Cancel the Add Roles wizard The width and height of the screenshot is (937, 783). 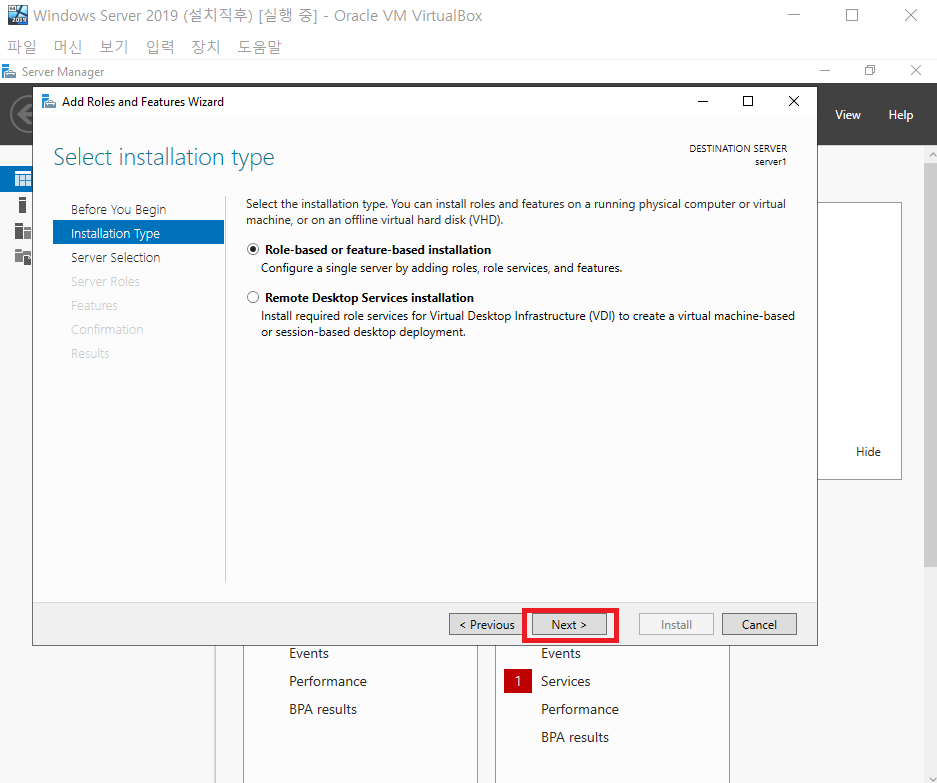[759, 625]
